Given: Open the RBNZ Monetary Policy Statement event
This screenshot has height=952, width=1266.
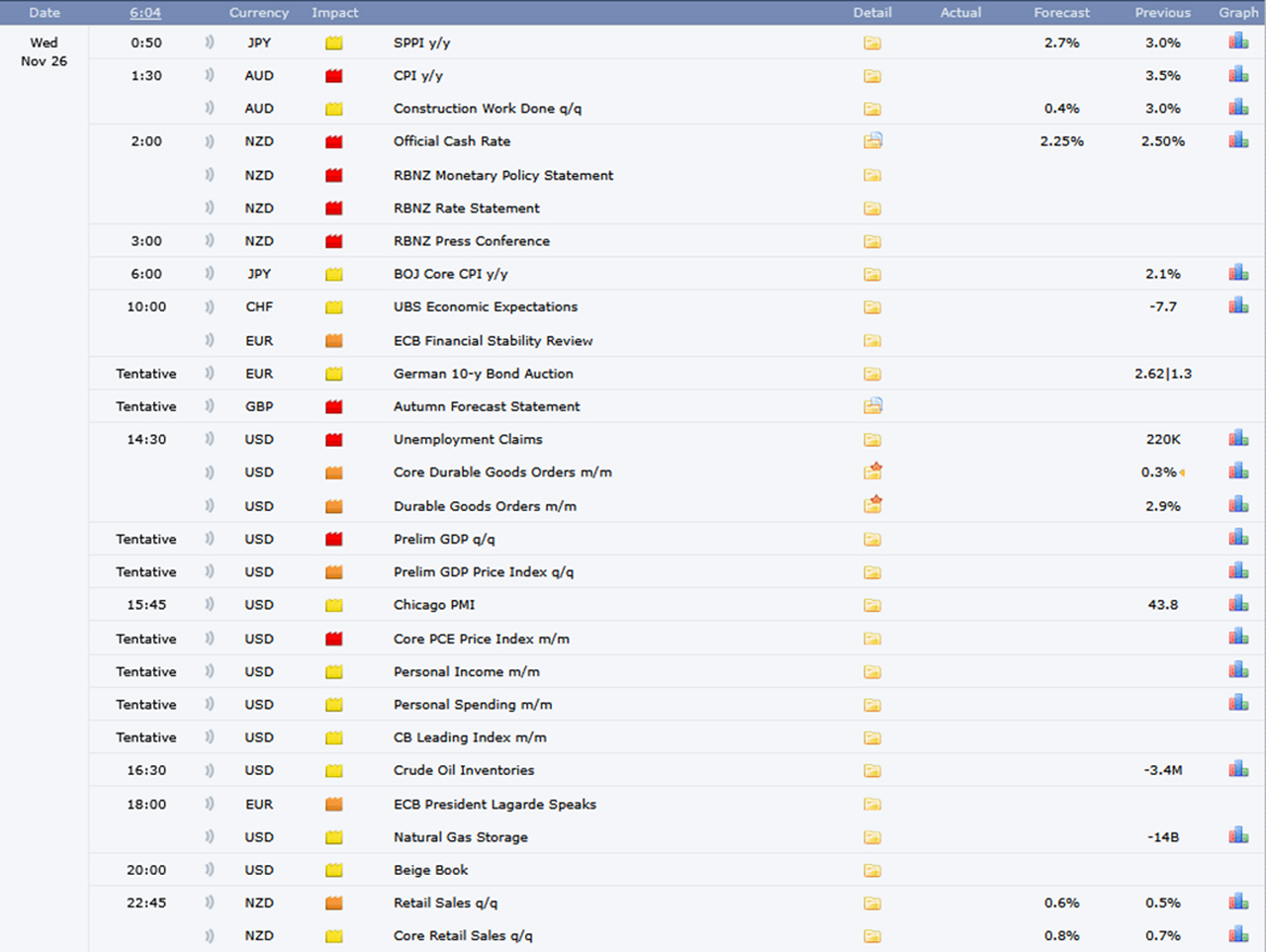Looking at the screenshot, I should [x=502, y=175].
